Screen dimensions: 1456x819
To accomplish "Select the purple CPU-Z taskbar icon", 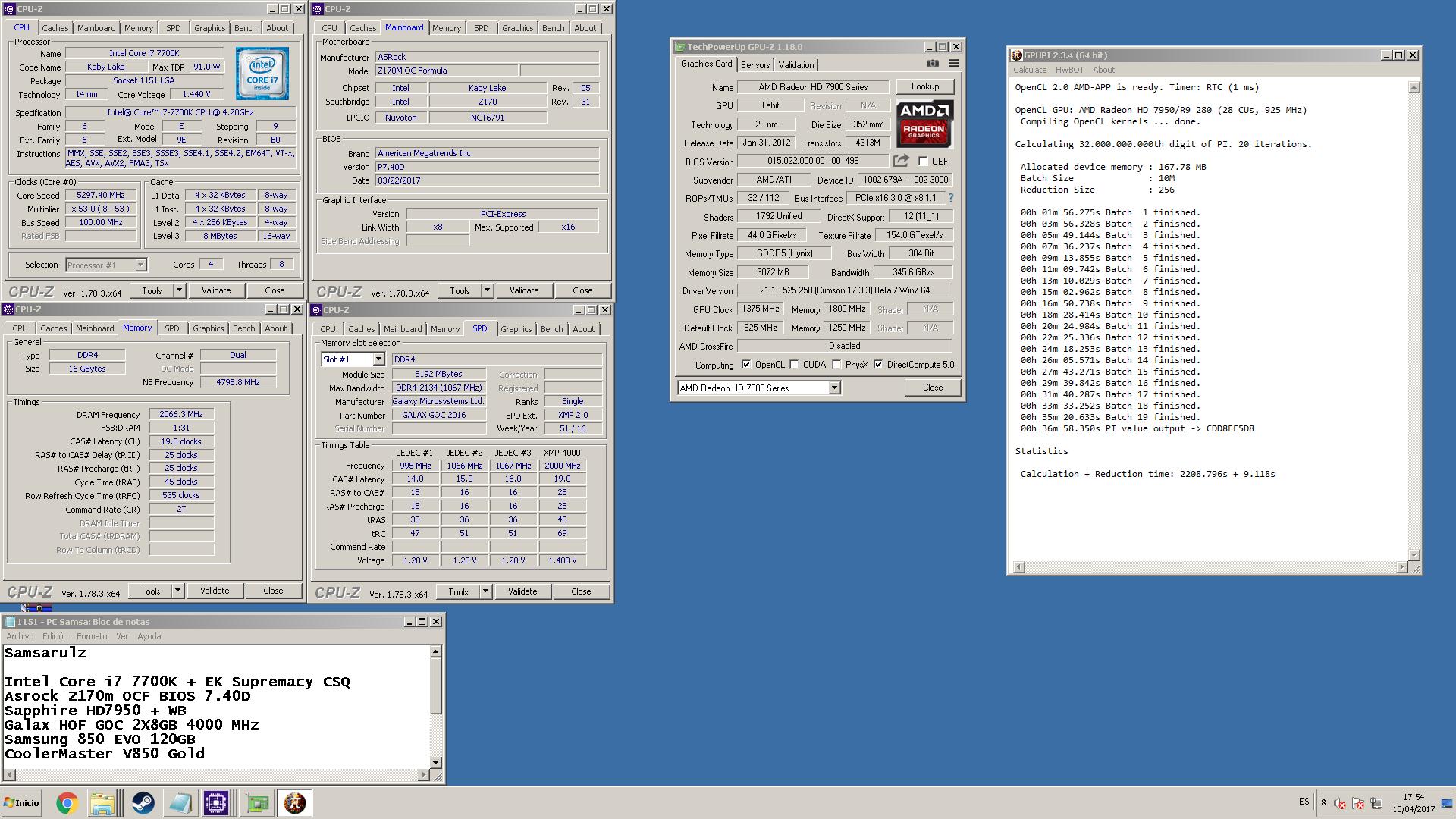I will tap(216, 803).
